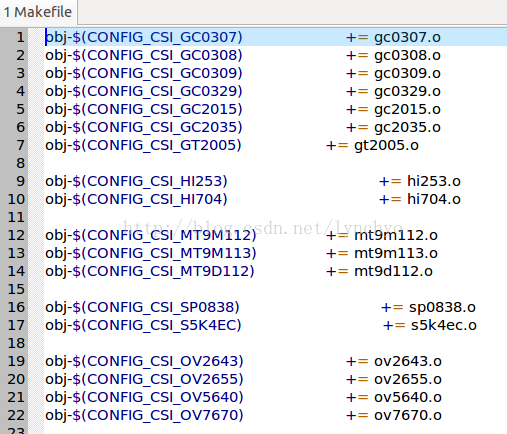Click text ov2655.o

[x=408, y=379]
